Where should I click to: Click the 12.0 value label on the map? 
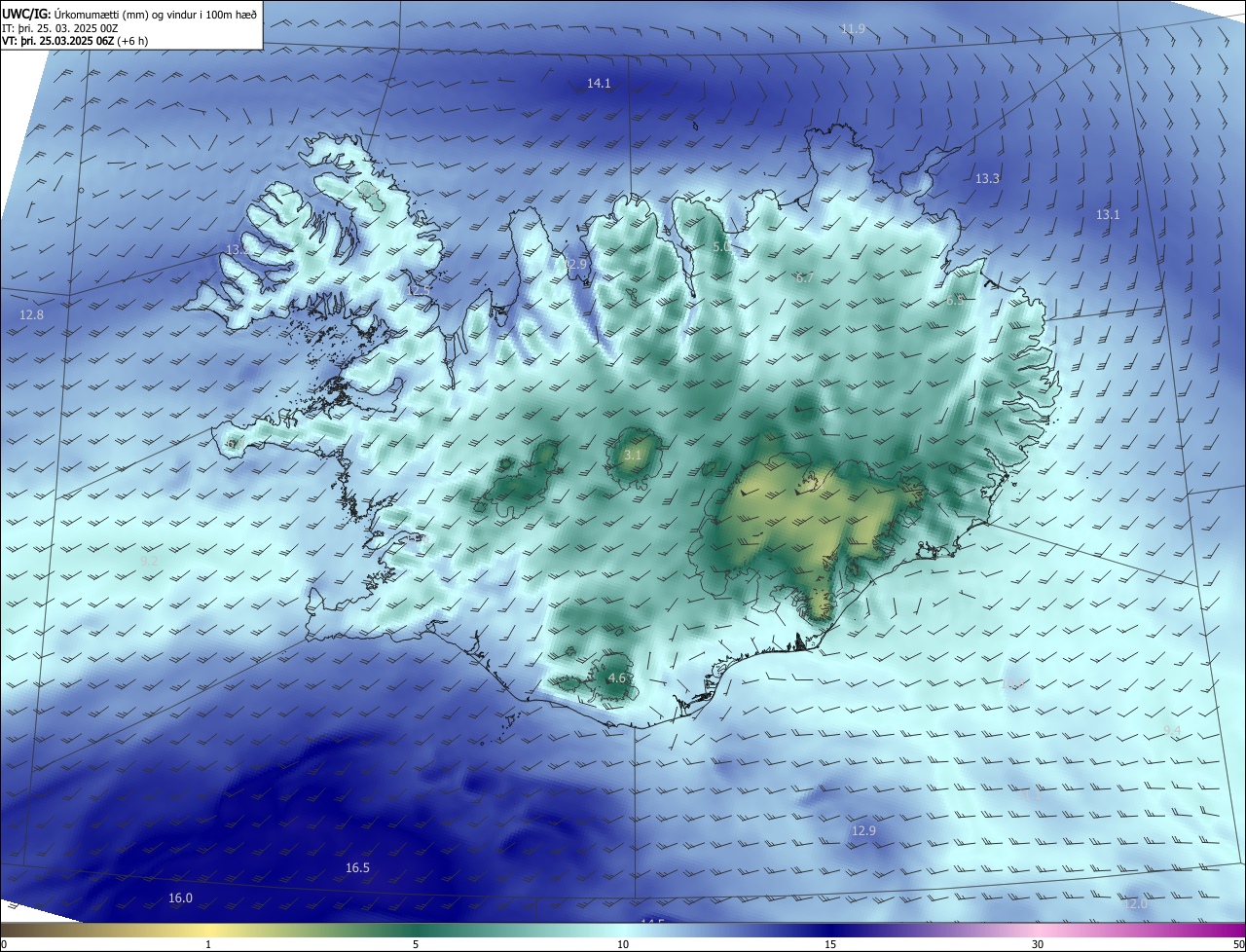pyautogui.click(x=1135, y=903)
